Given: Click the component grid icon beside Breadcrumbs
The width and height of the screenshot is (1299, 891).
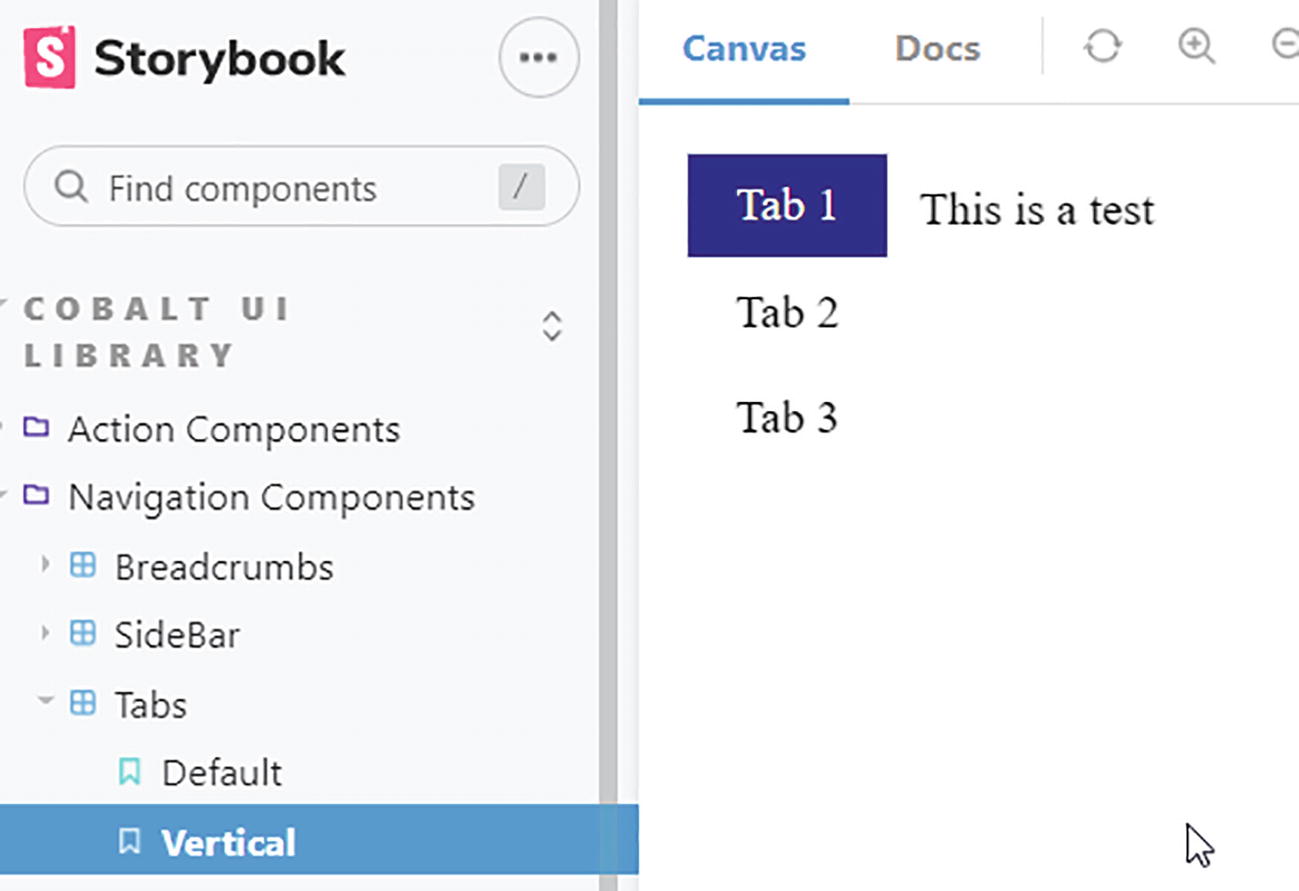Looking at the screenshot, I should pyautogui.click(x=83, y=566).
